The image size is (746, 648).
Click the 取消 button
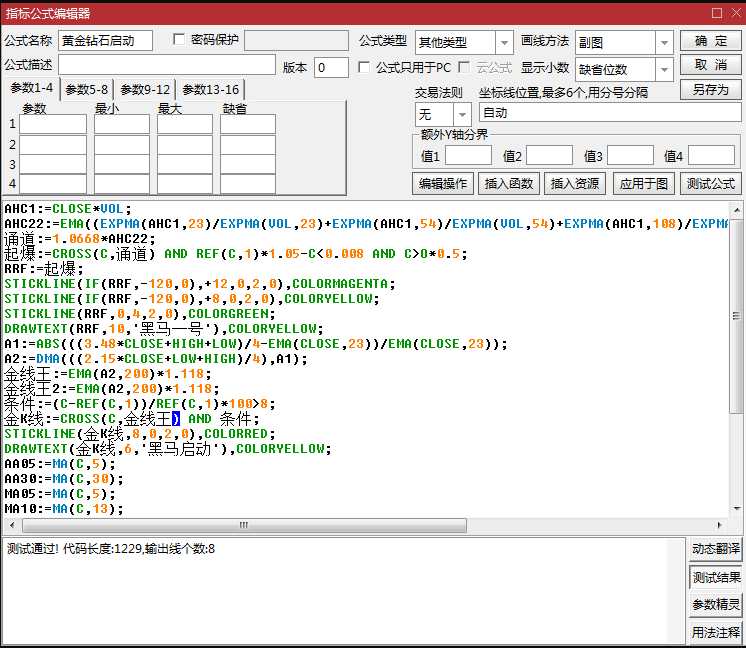click(x=711, y=65)
